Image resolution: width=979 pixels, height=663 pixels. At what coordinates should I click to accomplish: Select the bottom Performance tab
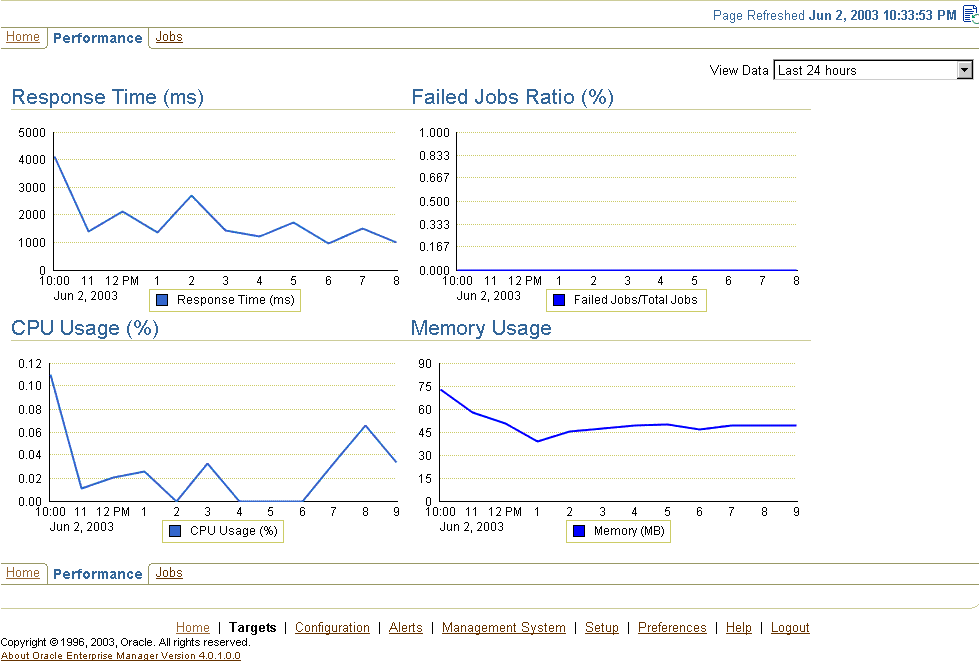[97, 574]
